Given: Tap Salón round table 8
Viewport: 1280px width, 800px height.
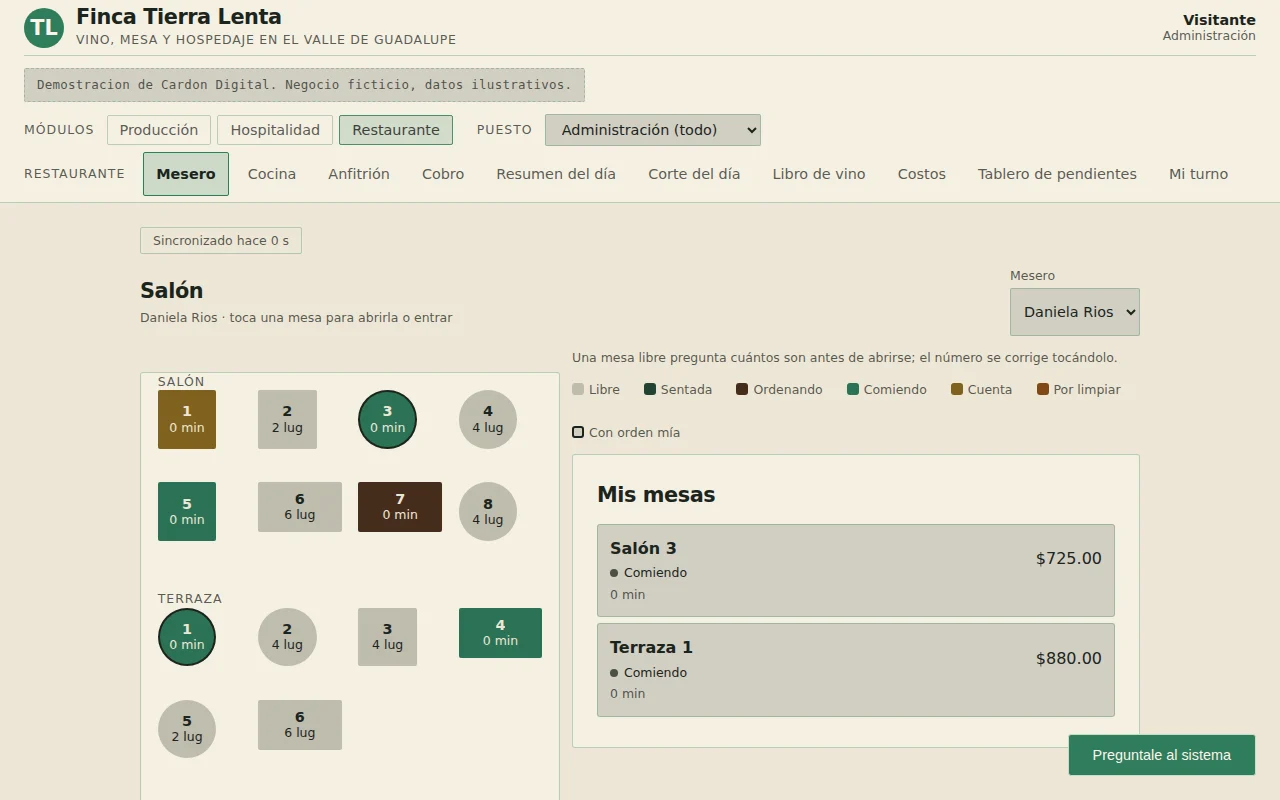Looking at the screenshot, I should click(488, 511).
